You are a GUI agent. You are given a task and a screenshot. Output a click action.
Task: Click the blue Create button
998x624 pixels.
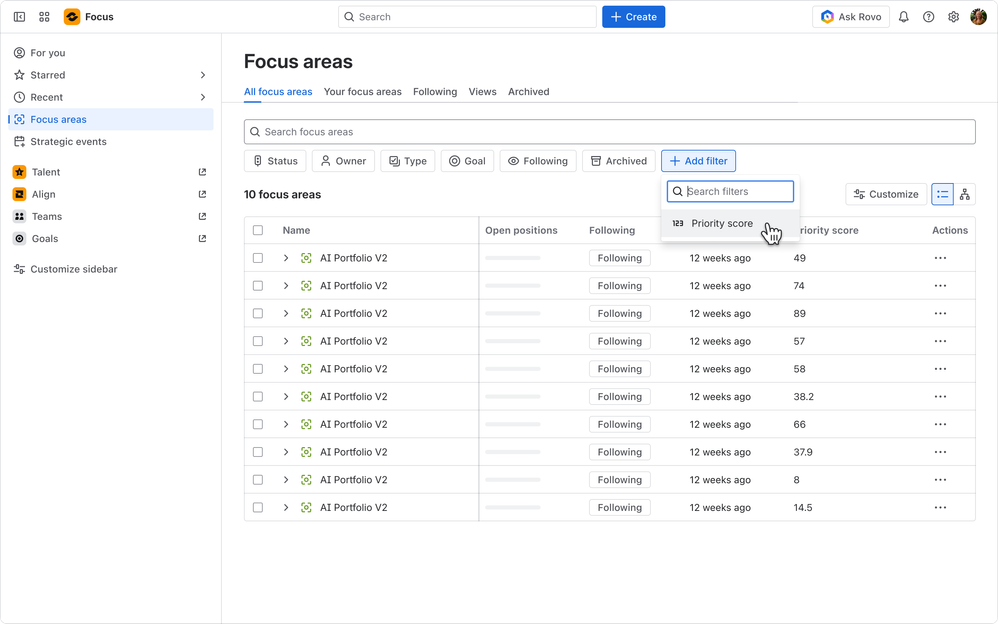pyautogui.click(x=633, y=17)
